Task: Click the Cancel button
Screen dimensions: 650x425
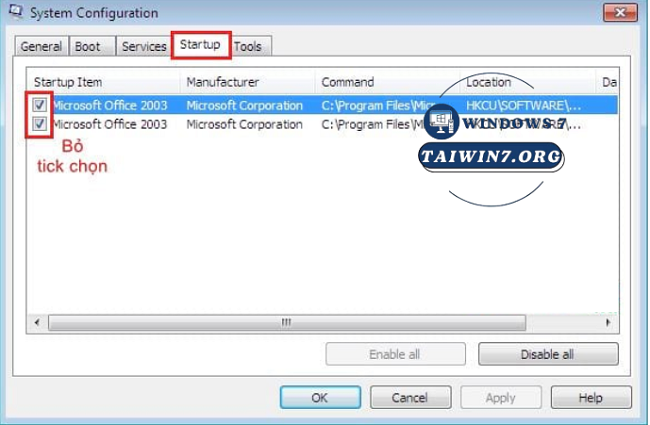Action: [410, 398]
